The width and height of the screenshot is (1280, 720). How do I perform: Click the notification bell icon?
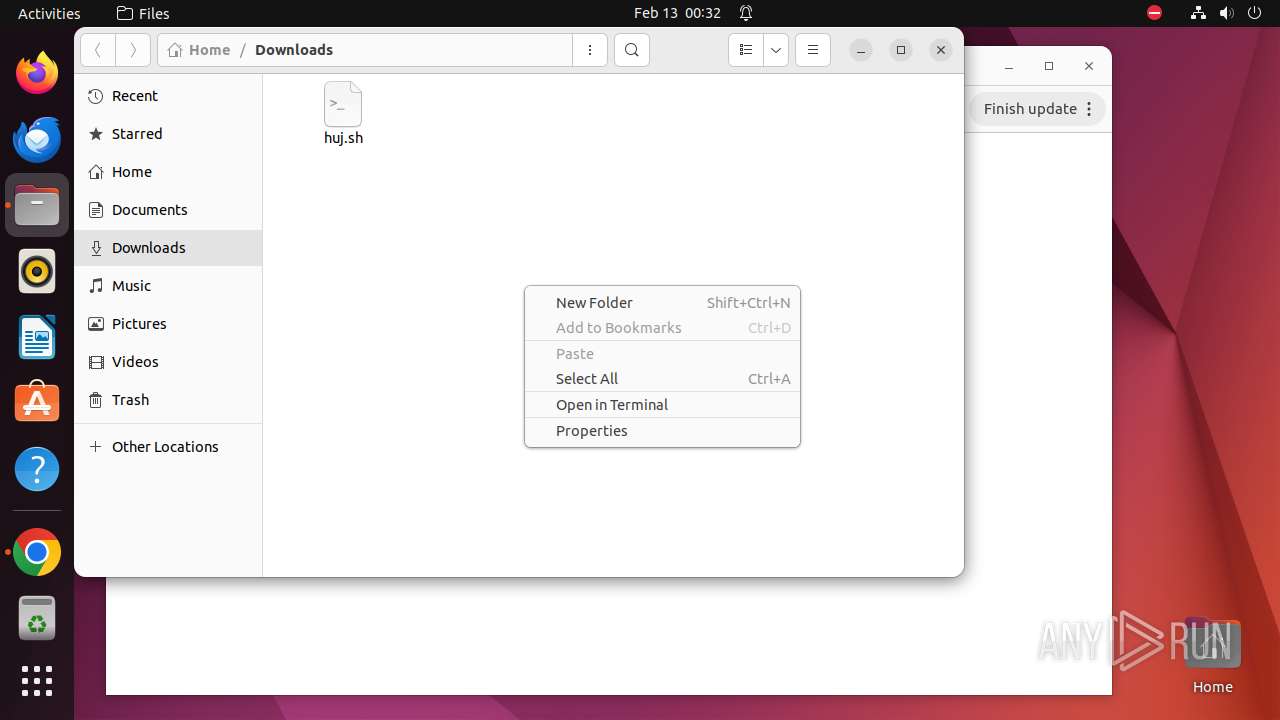coord(746,13)
